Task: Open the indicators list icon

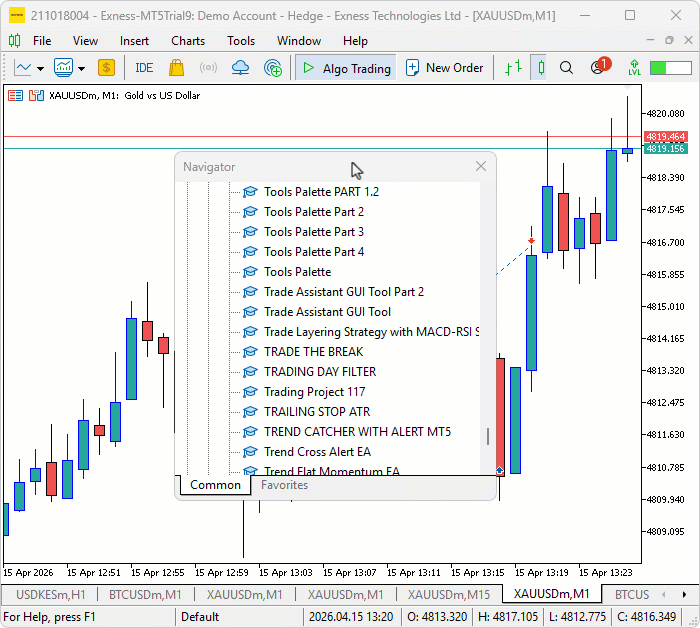Action: 63,68
